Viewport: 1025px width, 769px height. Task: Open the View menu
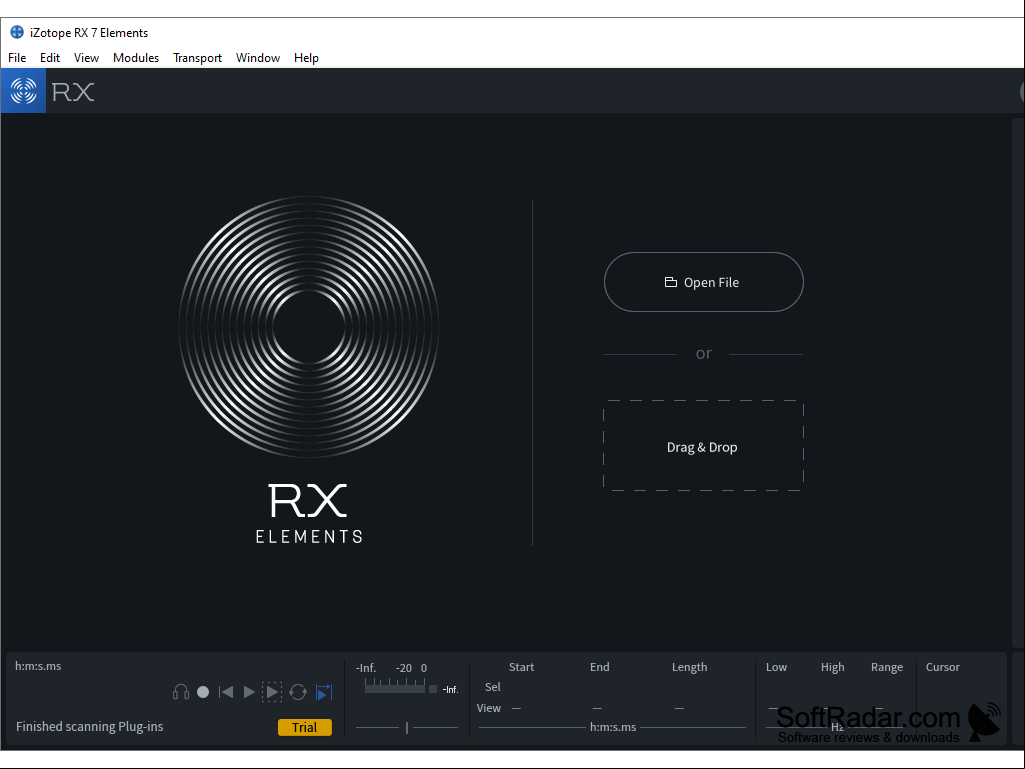(x=86, y=58)
